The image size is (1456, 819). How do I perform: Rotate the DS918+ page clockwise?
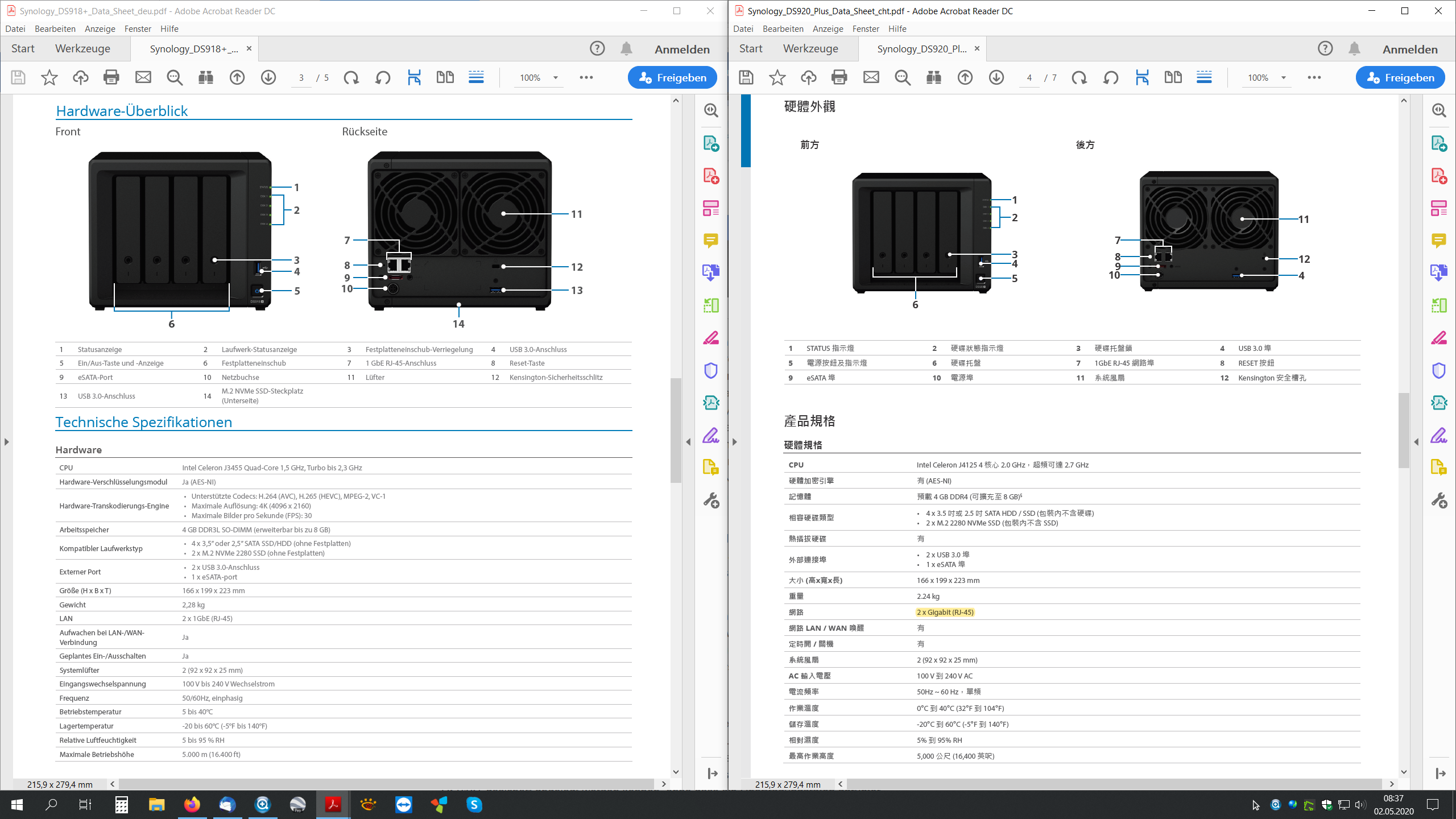pos(351,77)
